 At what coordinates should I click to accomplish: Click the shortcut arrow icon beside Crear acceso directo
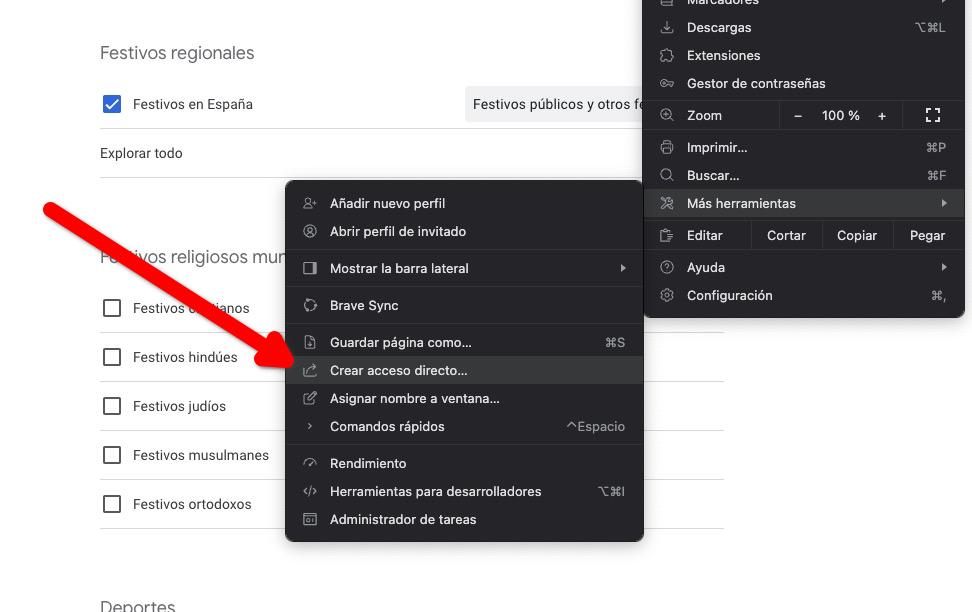coord(310,370)
